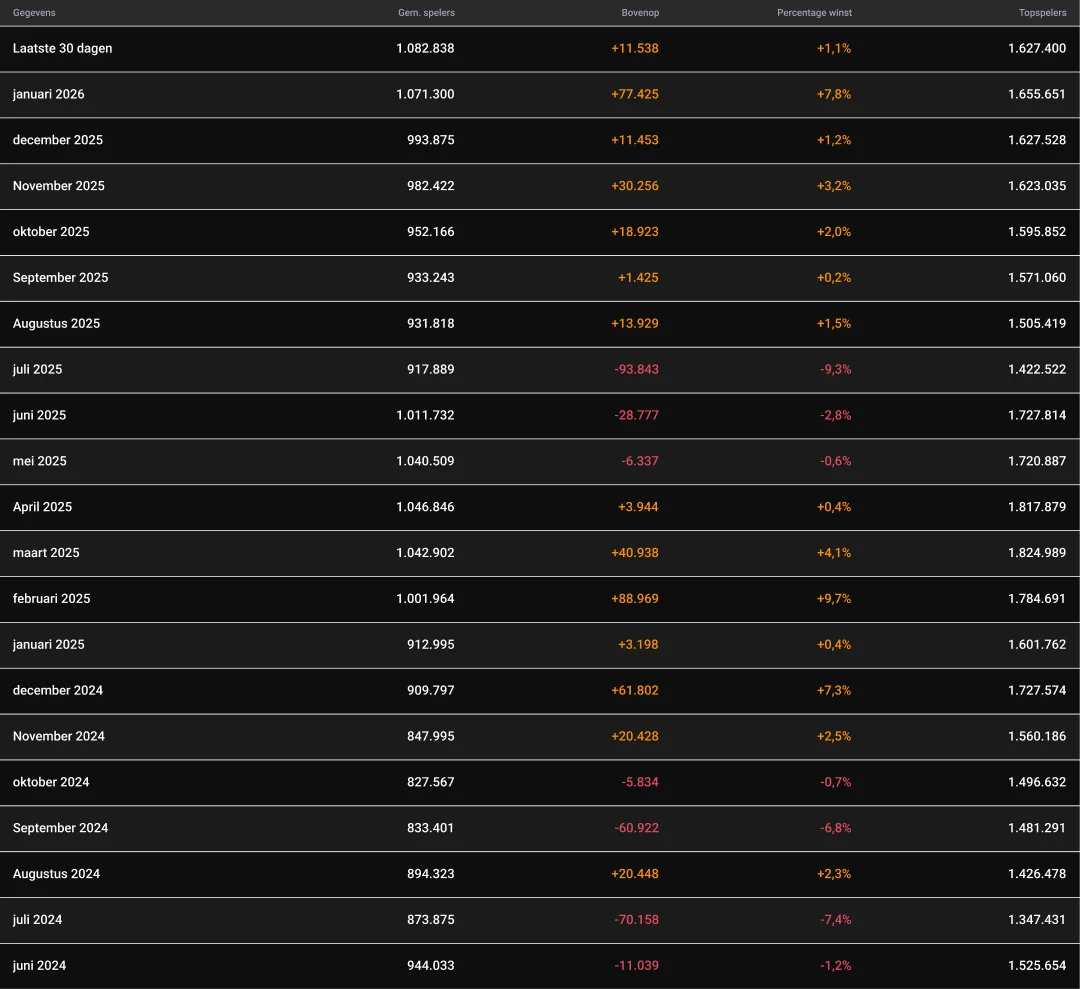Select the juni 2024 row label

39,966
